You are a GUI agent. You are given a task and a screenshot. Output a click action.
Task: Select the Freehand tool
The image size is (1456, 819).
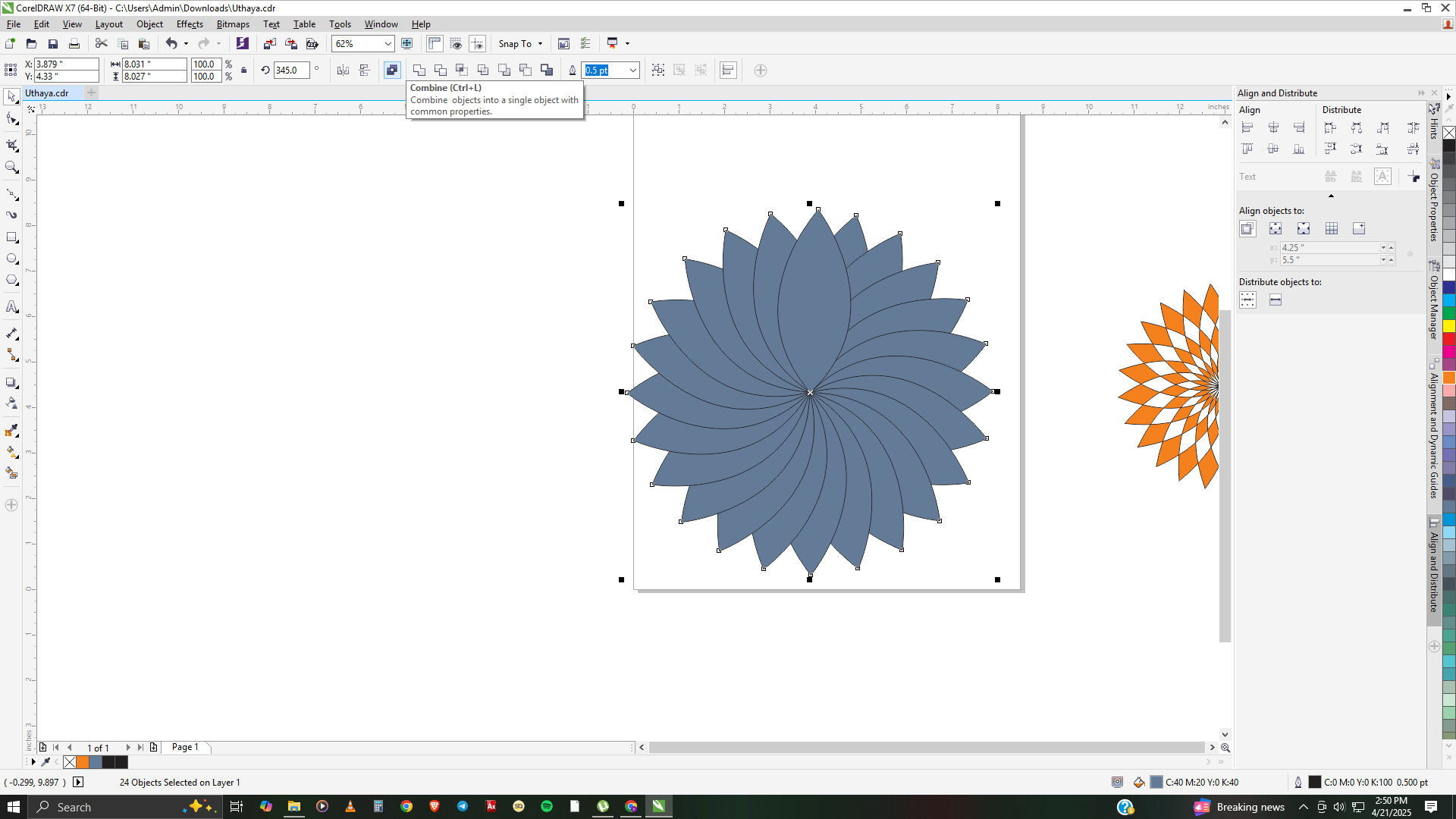(x=11, y=194)
